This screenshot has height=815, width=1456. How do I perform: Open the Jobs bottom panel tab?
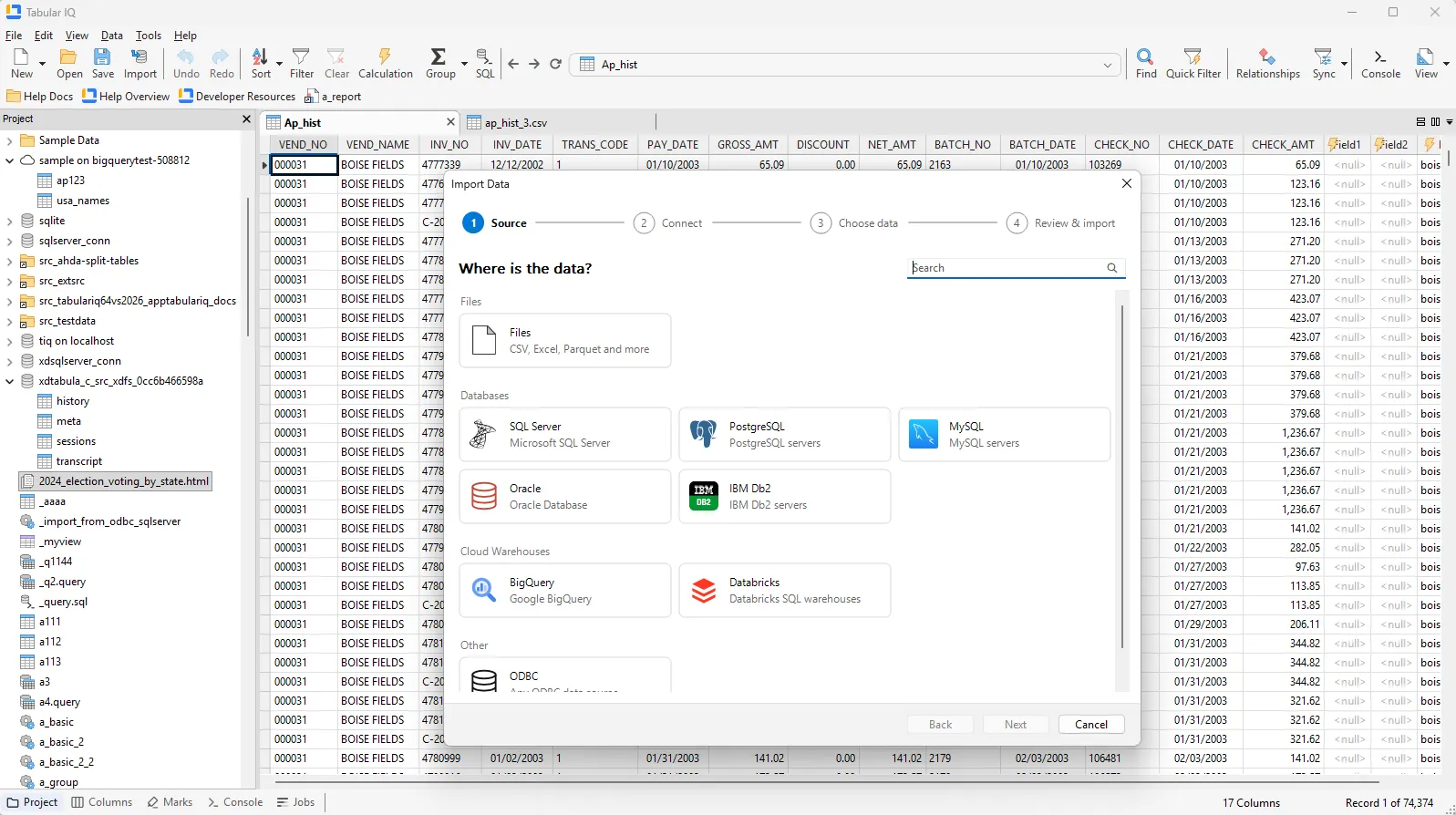pos(295,802)
